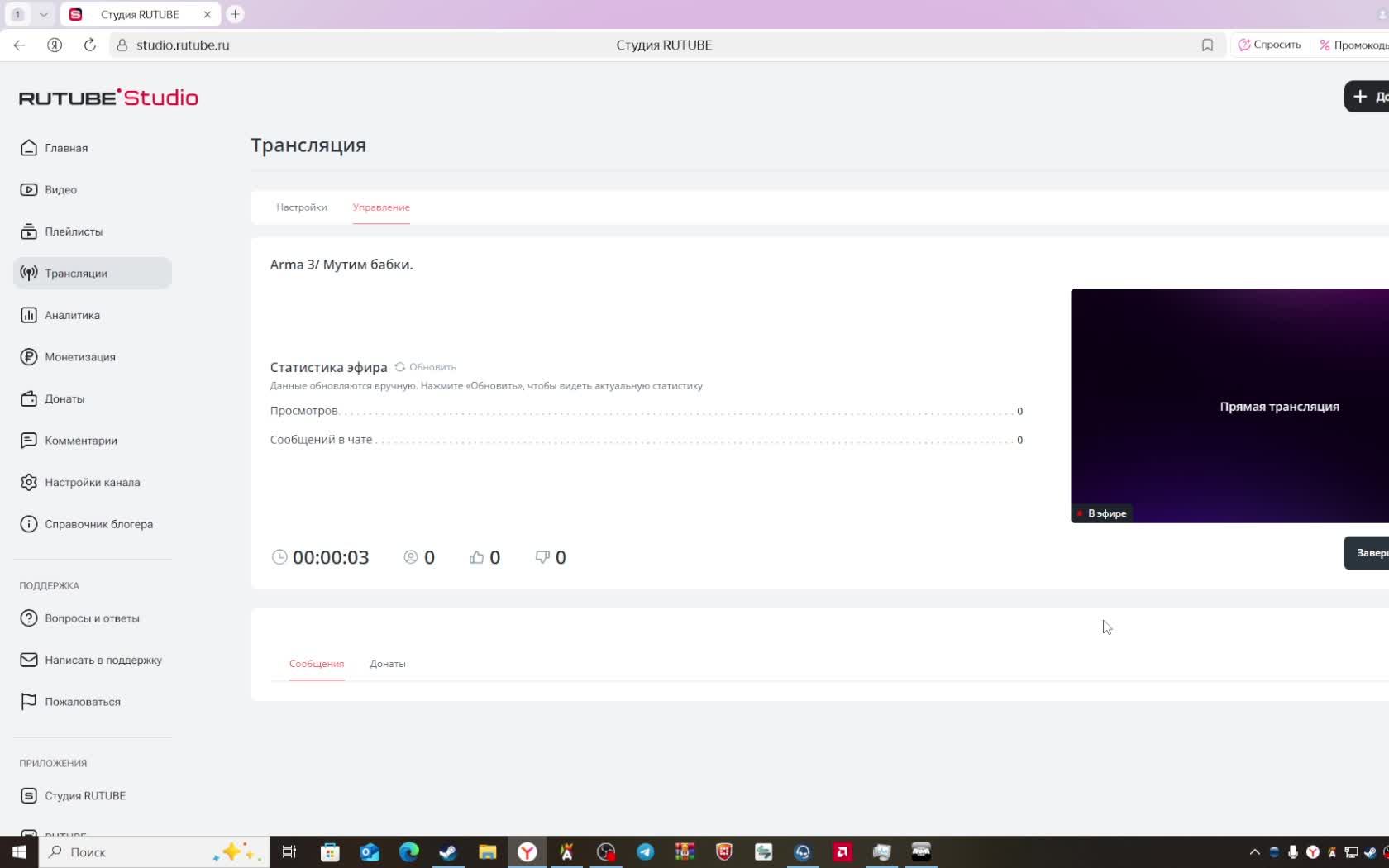Click the RUTUBE Studio logo

tap(108, 98)
